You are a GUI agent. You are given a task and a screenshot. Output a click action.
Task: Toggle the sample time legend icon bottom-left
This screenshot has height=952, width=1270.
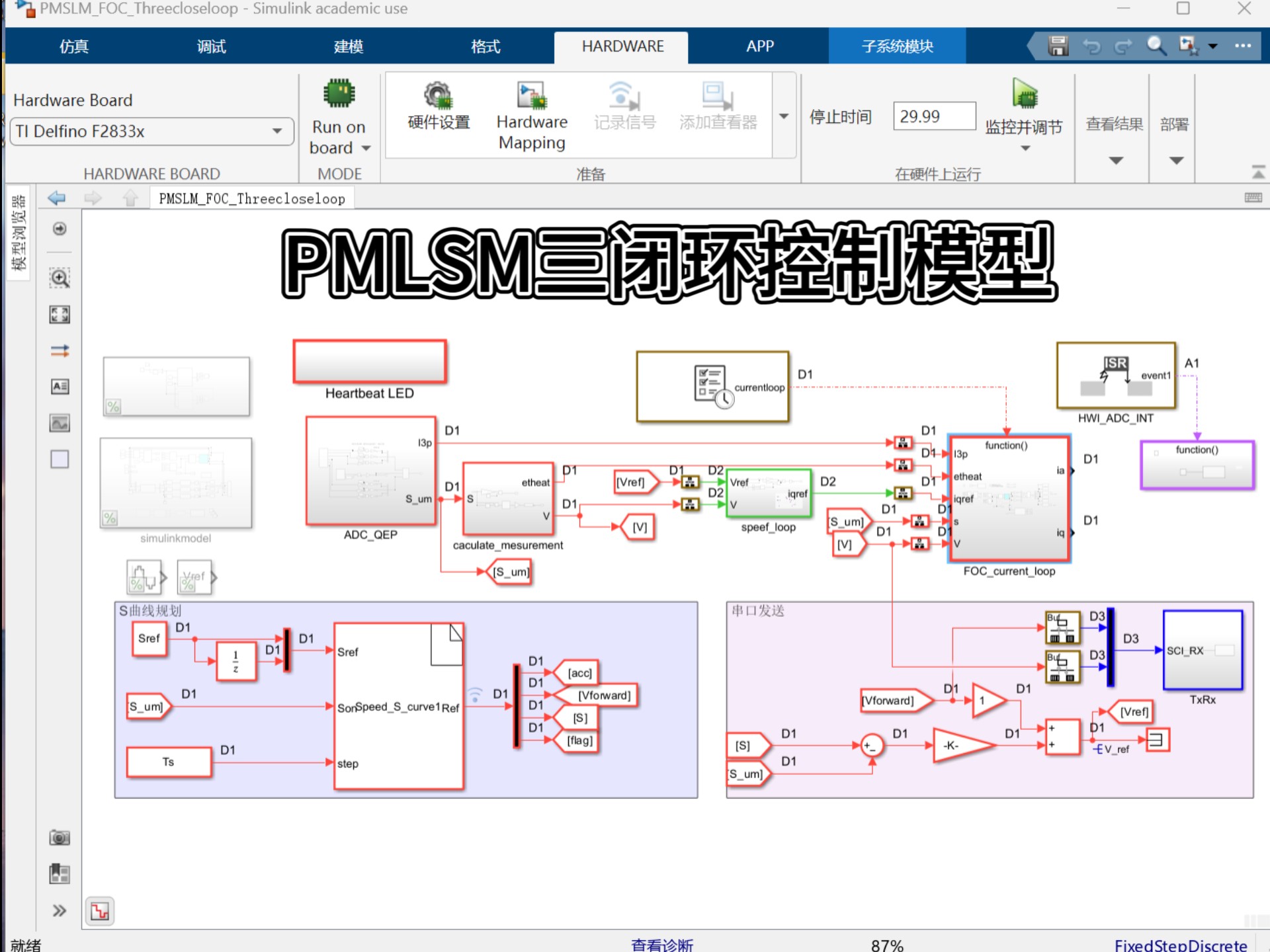[100, 912]
